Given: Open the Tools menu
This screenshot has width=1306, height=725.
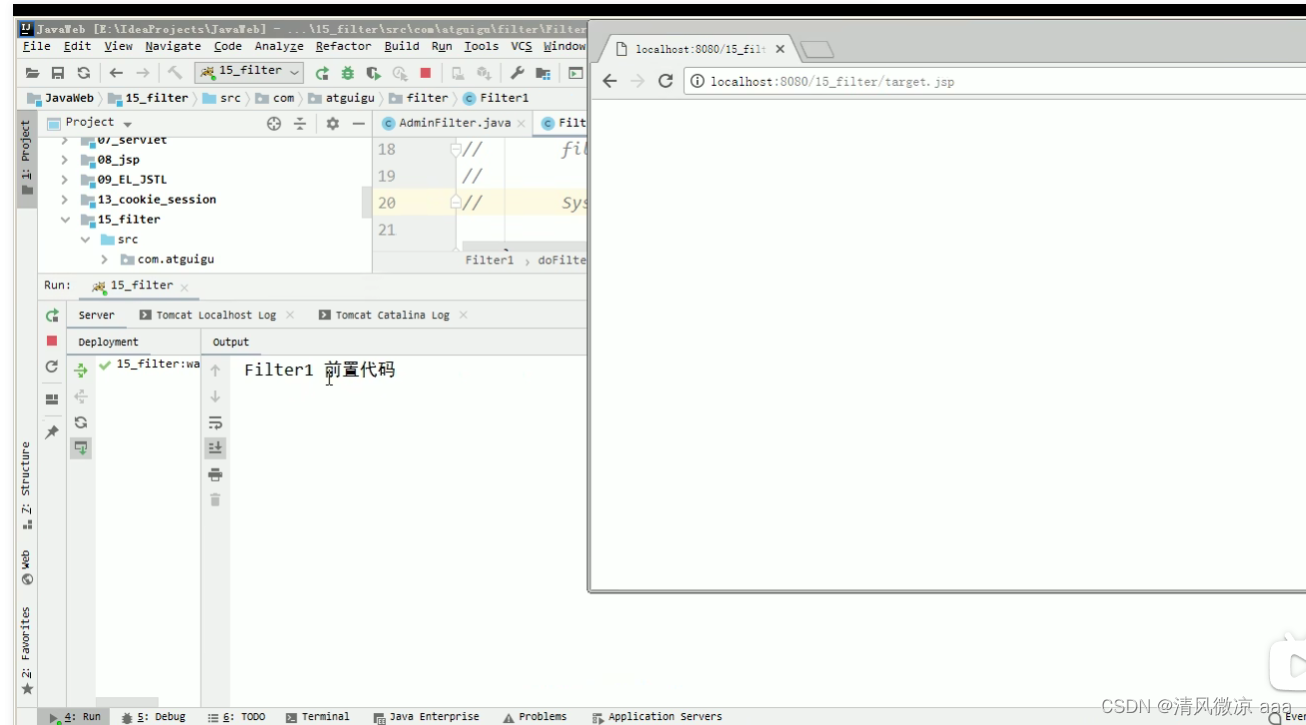Looking at the screenshot, I should click(481, 46).
